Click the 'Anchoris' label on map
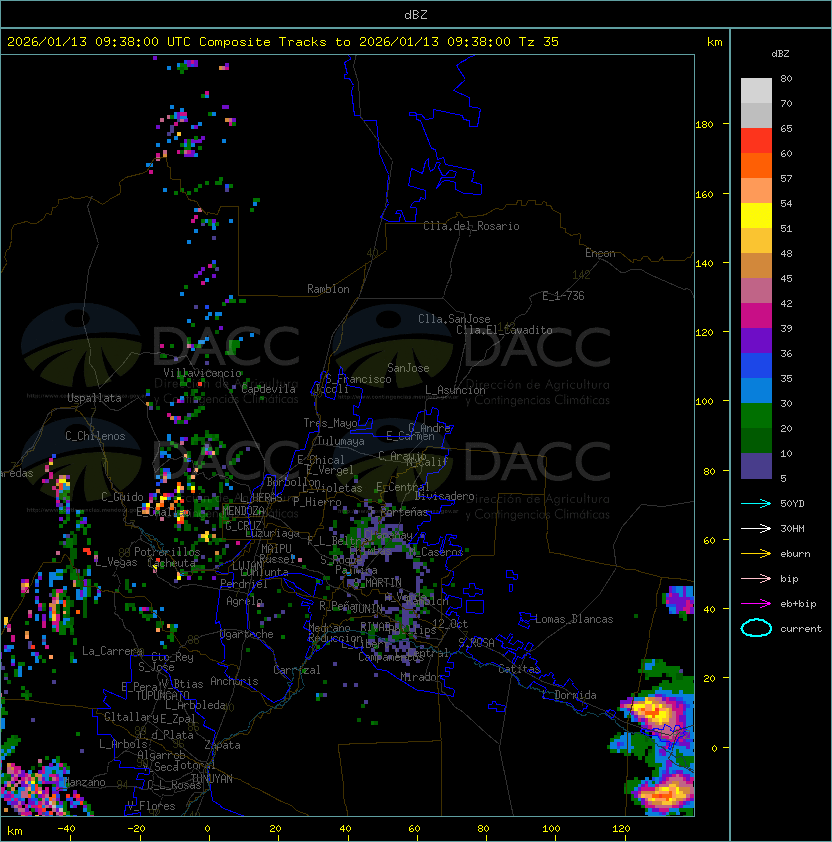 click(234, 681)
